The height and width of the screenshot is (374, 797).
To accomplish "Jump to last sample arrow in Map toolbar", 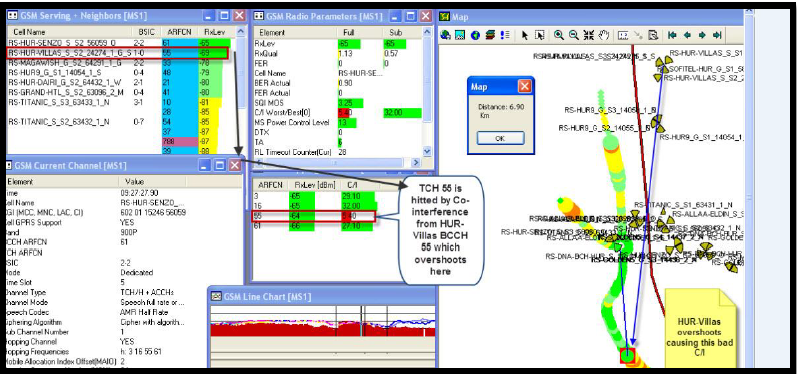I will point(717,36).
